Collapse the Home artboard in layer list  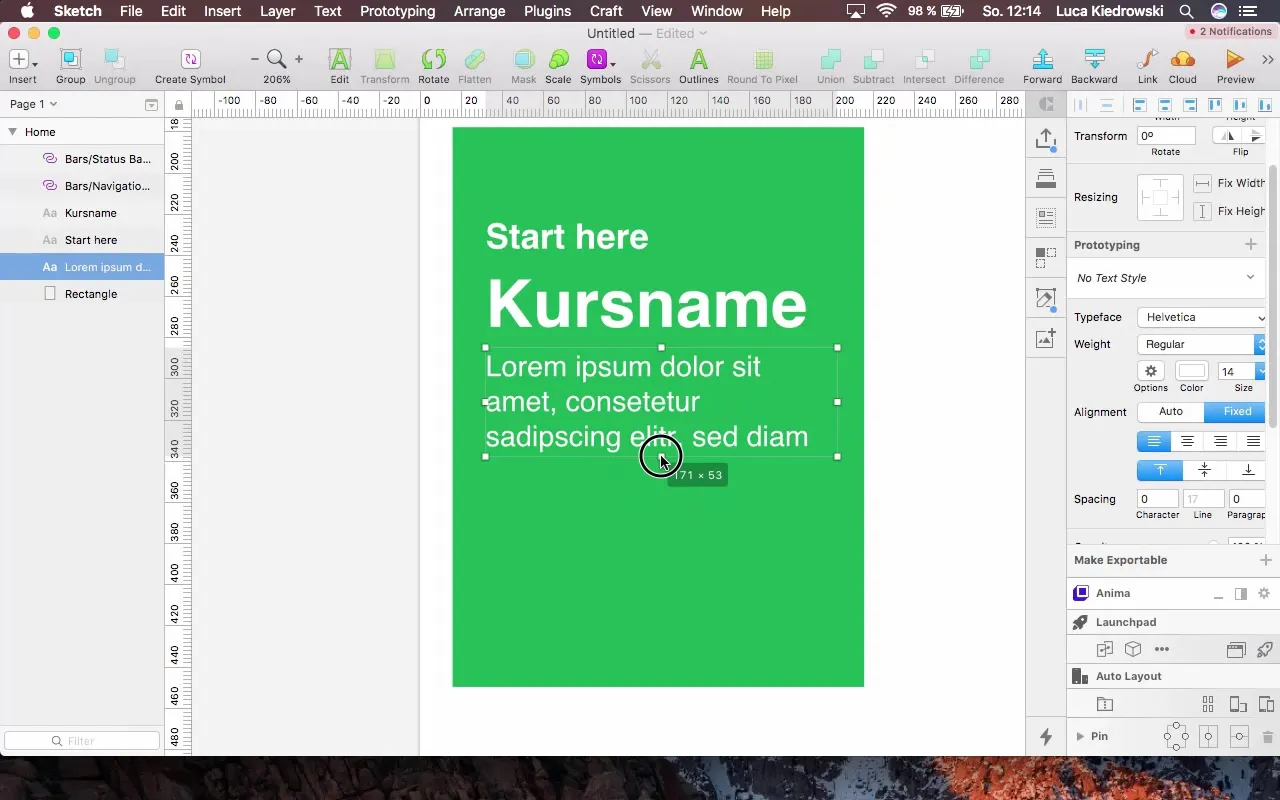click(x=12, y=132)
